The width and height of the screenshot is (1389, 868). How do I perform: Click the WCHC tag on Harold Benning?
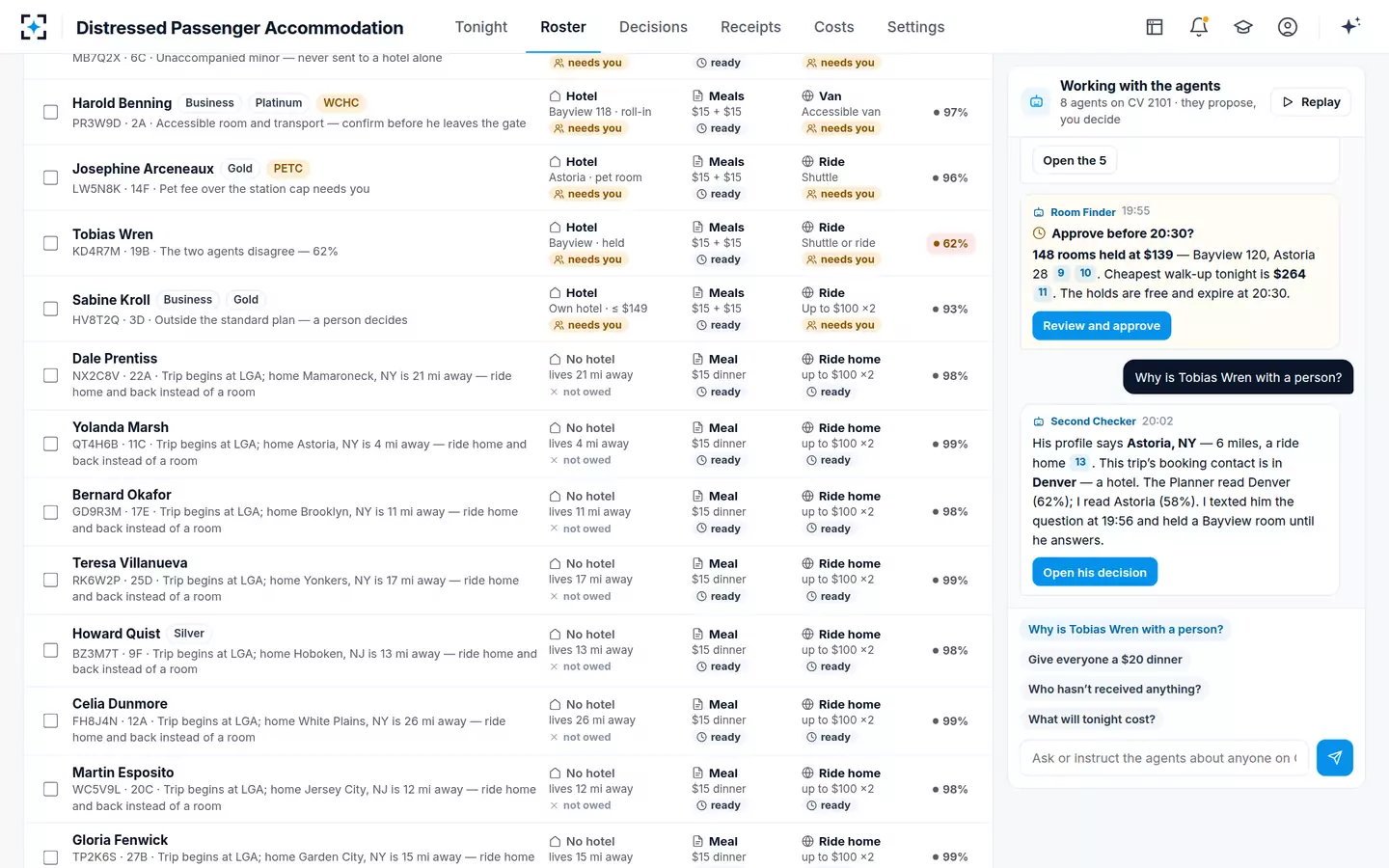(341, 103)
